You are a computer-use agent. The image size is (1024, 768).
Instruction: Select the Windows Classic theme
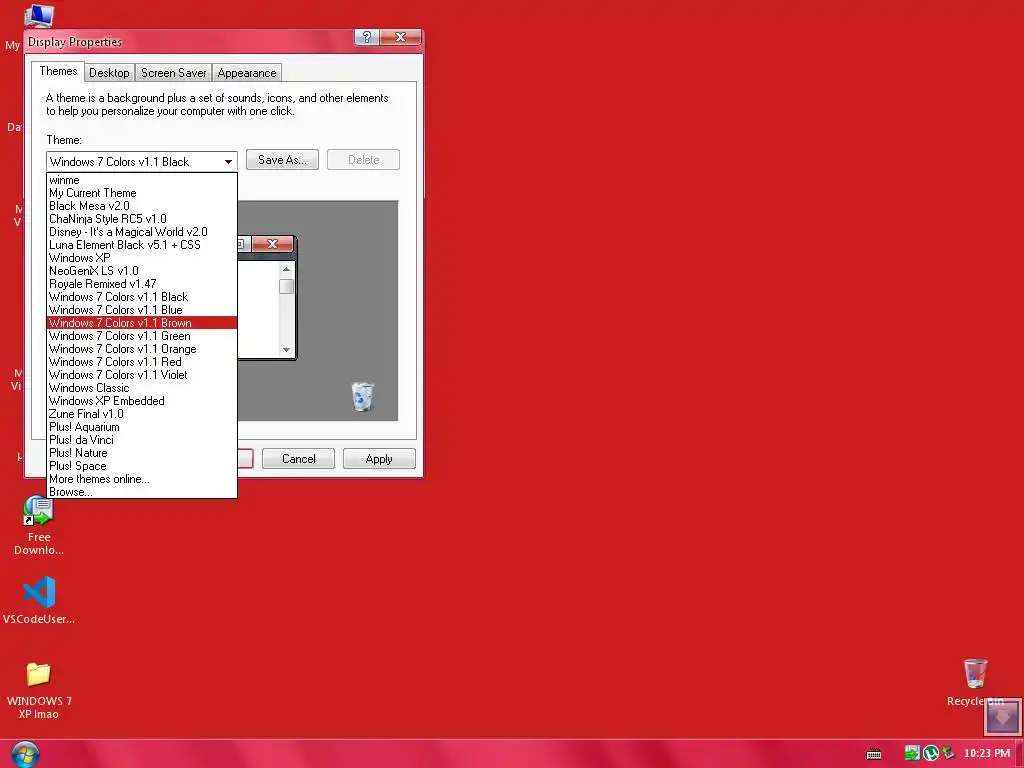(142, 388)
